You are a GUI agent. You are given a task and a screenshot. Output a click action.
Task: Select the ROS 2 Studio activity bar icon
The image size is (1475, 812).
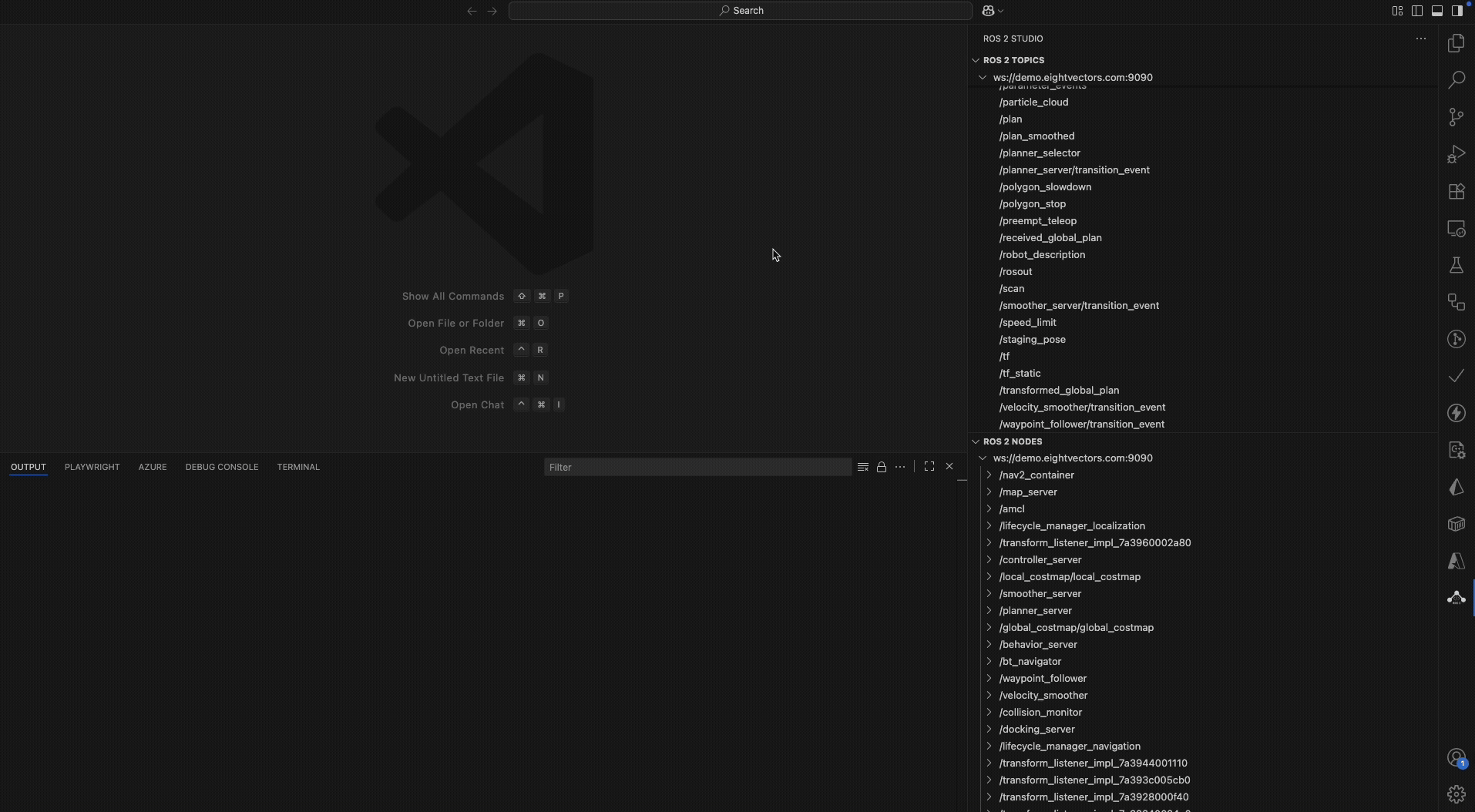click(x=1456, y=598)
